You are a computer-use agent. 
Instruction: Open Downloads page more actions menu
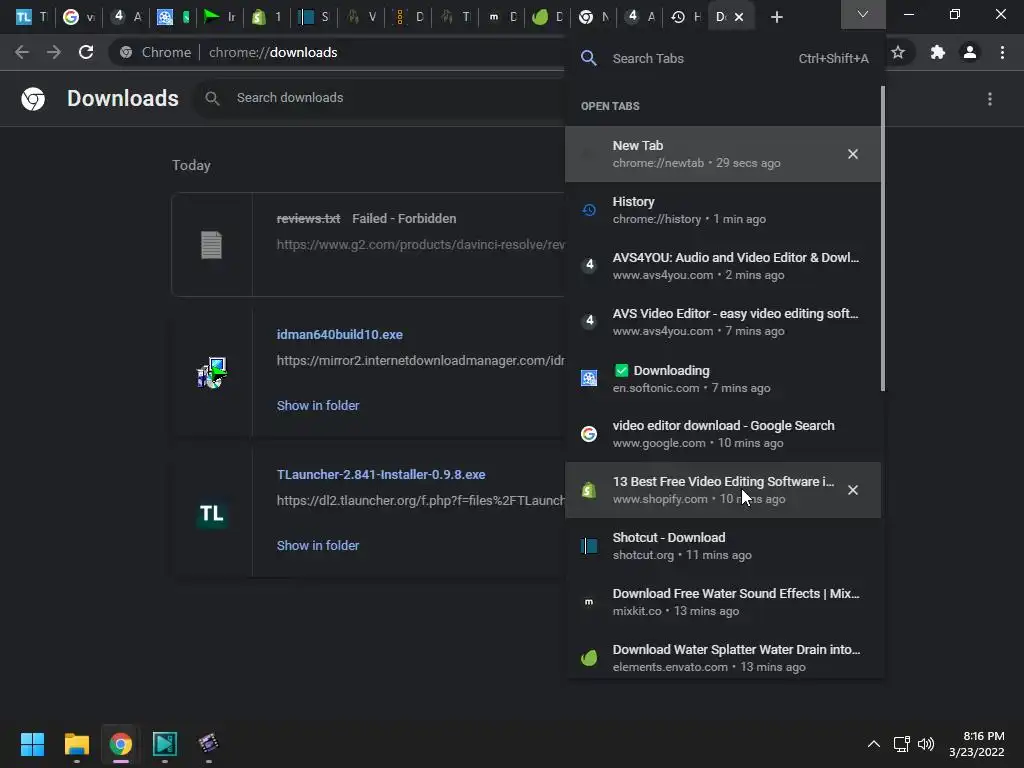click(990, 99)
